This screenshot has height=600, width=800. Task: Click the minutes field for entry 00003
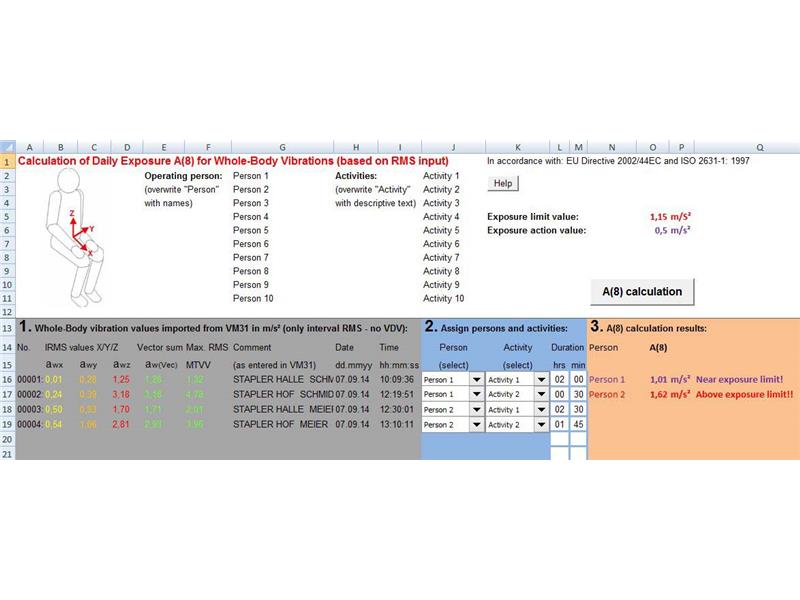[x=578, y=410]
